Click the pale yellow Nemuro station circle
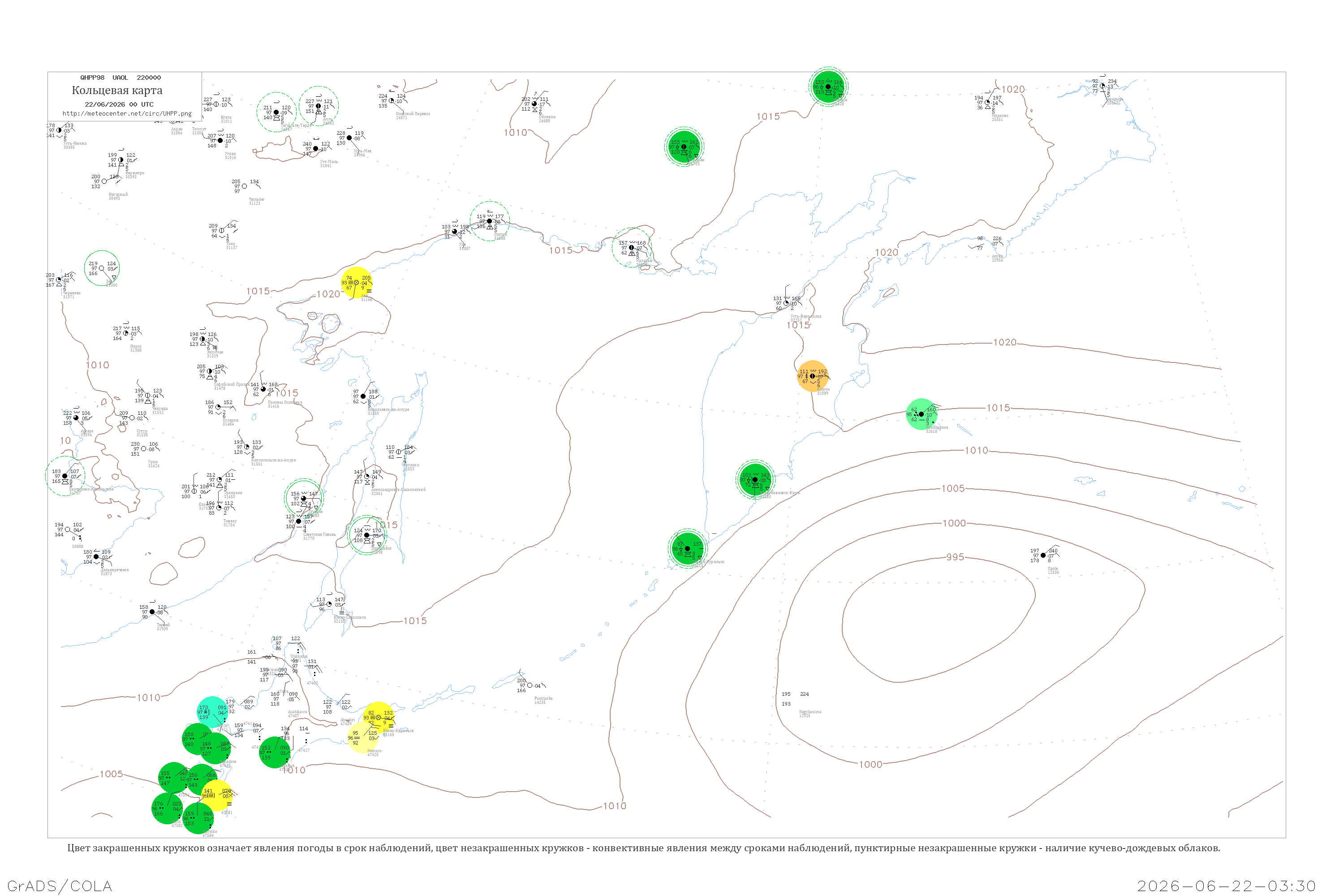The height and width of the screenshot is (896, 1344). tap(362, 737)
